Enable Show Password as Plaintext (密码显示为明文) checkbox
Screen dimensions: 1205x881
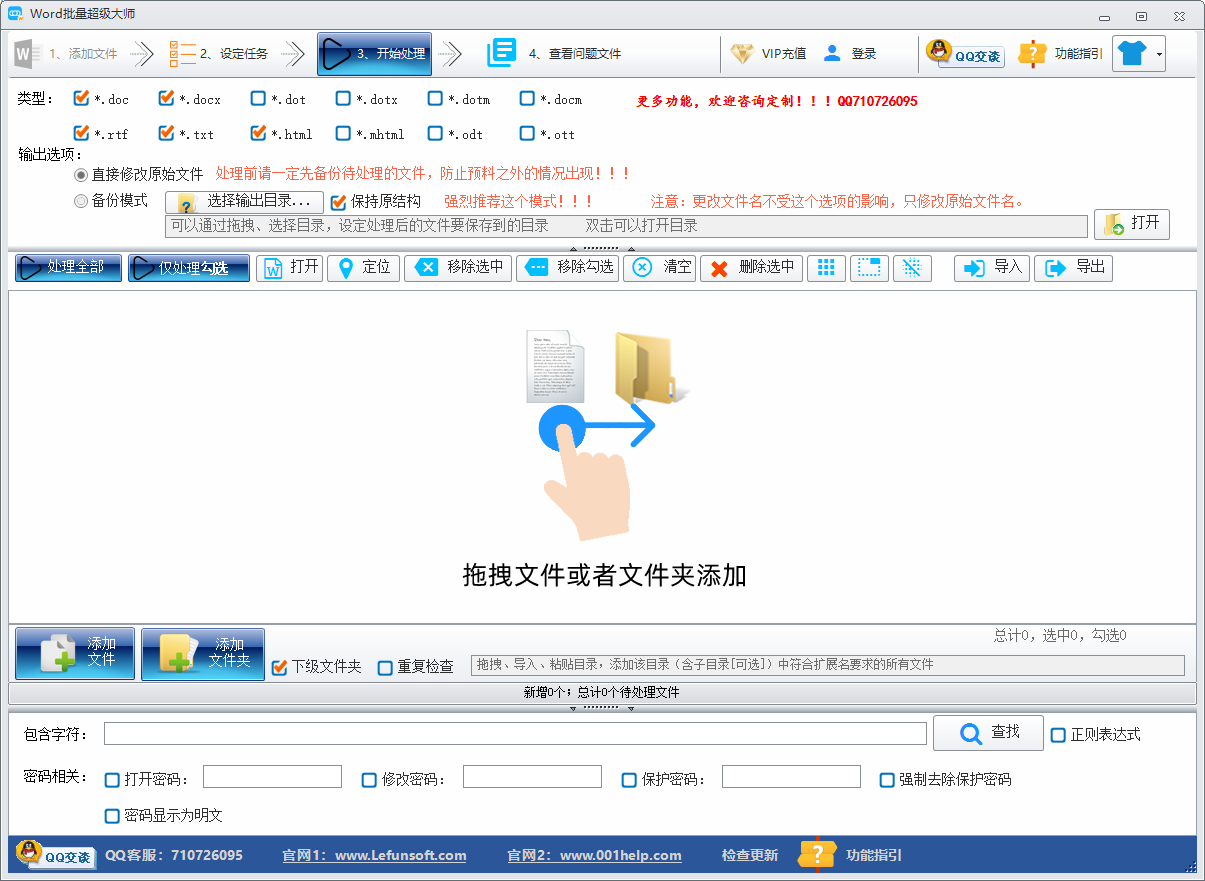click(112, 816)
